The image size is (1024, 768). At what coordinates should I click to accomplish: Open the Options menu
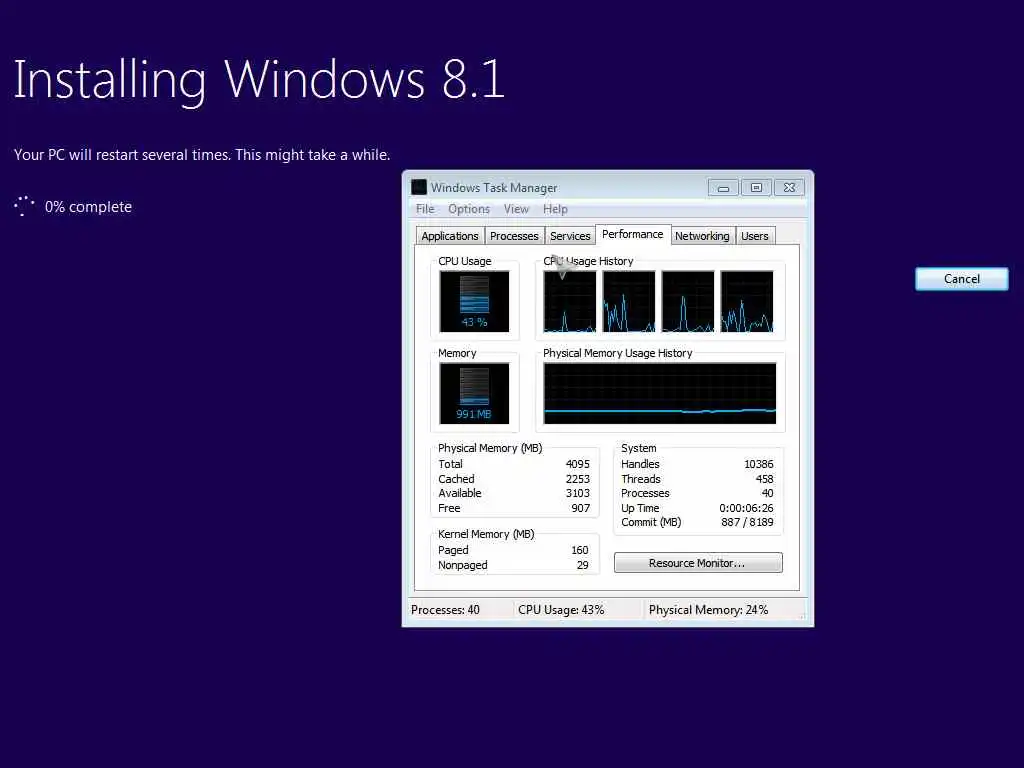point(469,209)
